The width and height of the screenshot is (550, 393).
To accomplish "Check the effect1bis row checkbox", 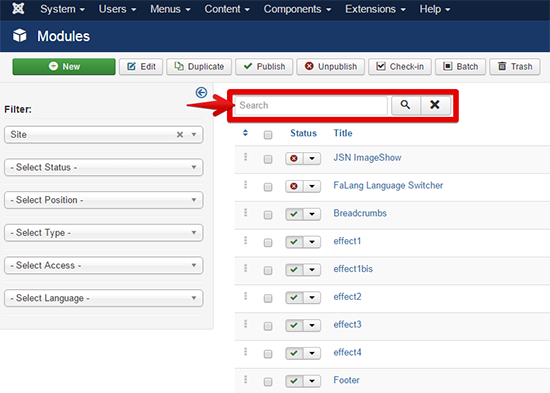I will click(x=268, y=271).
